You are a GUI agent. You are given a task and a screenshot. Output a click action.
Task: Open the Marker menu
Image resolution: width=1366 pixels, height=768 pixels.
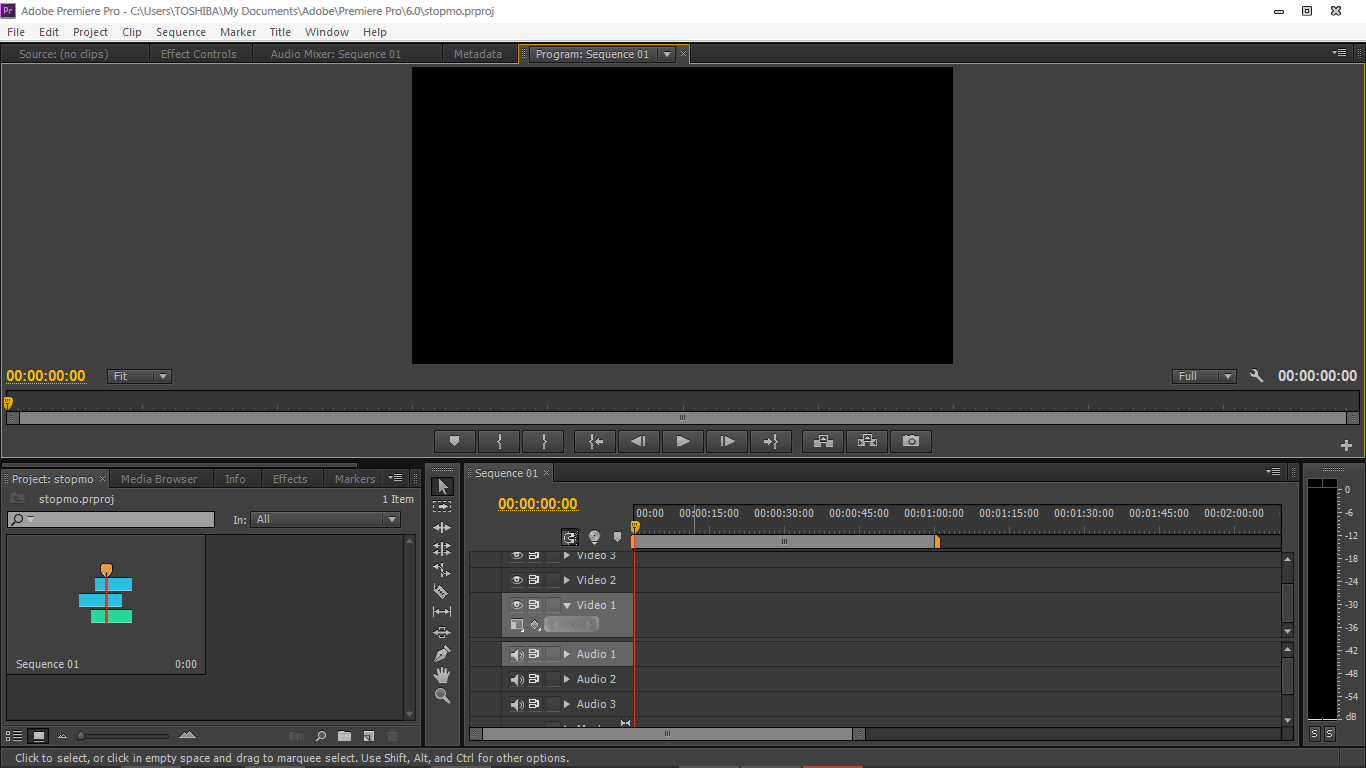point(238,32)
